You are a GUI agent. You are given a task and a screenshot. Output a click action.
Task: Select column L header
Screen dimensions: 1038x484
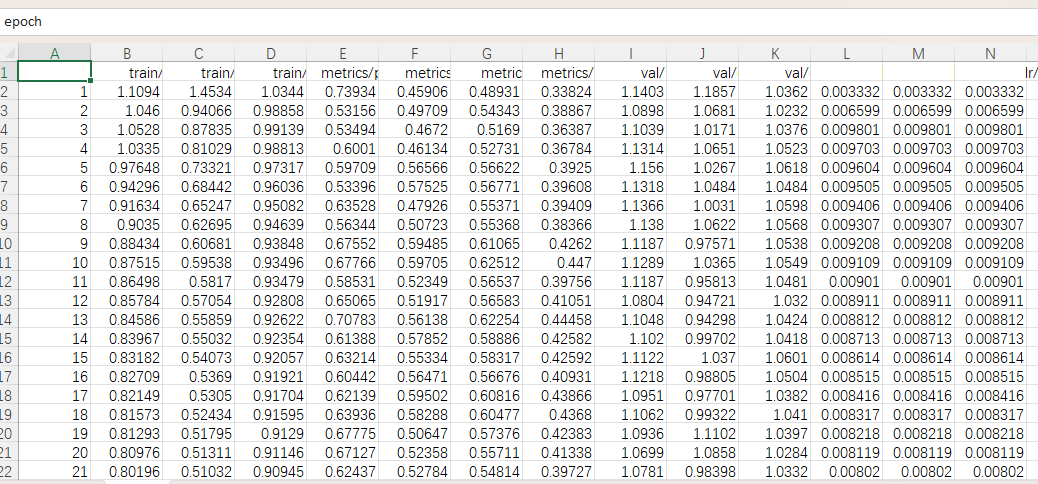(847, 53)
